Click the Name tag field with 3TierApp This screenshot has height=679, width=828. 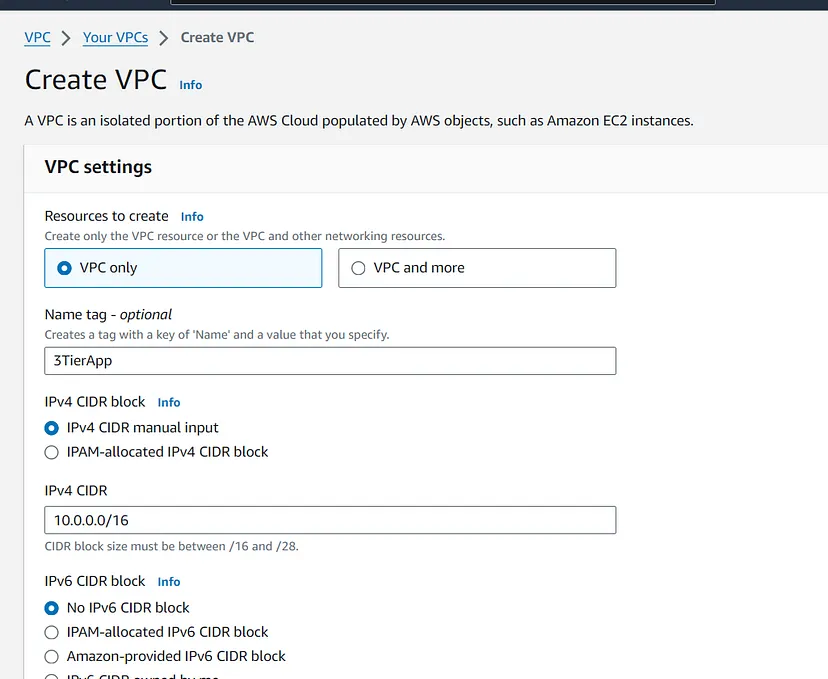click(x=330, y=361)
